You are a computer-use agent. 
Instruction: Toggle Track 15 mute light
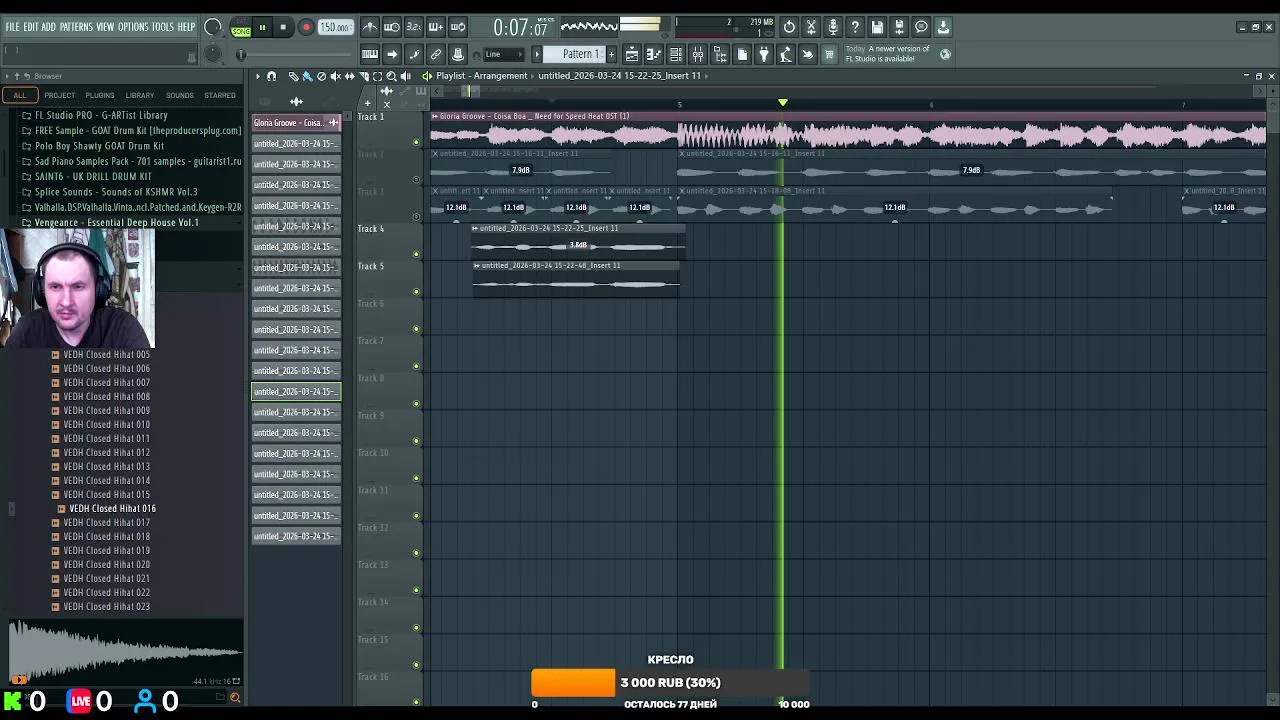pyautogui.click(x=417, y=665)
